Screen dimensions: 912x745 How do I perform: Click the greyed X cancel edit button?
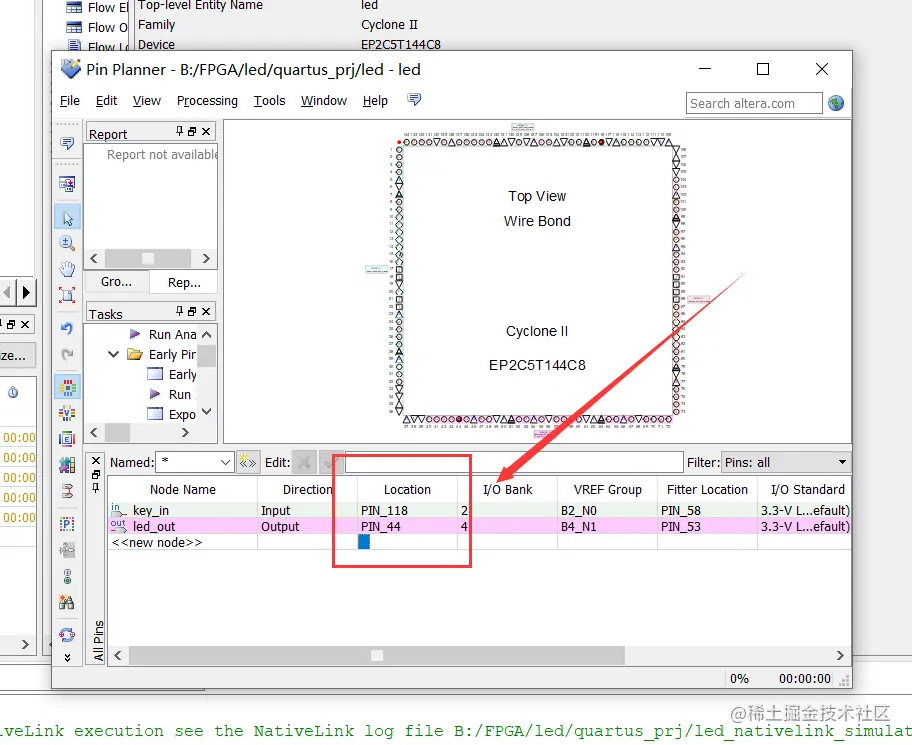[304, 462]
